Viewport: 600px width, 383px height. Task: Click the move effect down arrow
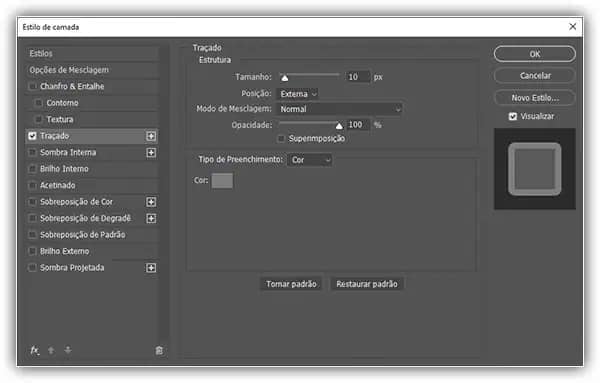pos(68,350)
